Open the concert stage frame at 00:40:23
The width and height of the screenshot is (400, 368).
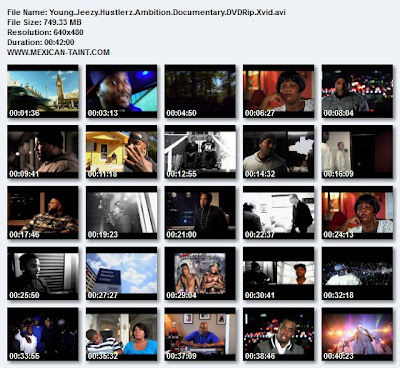pos(357,334)
